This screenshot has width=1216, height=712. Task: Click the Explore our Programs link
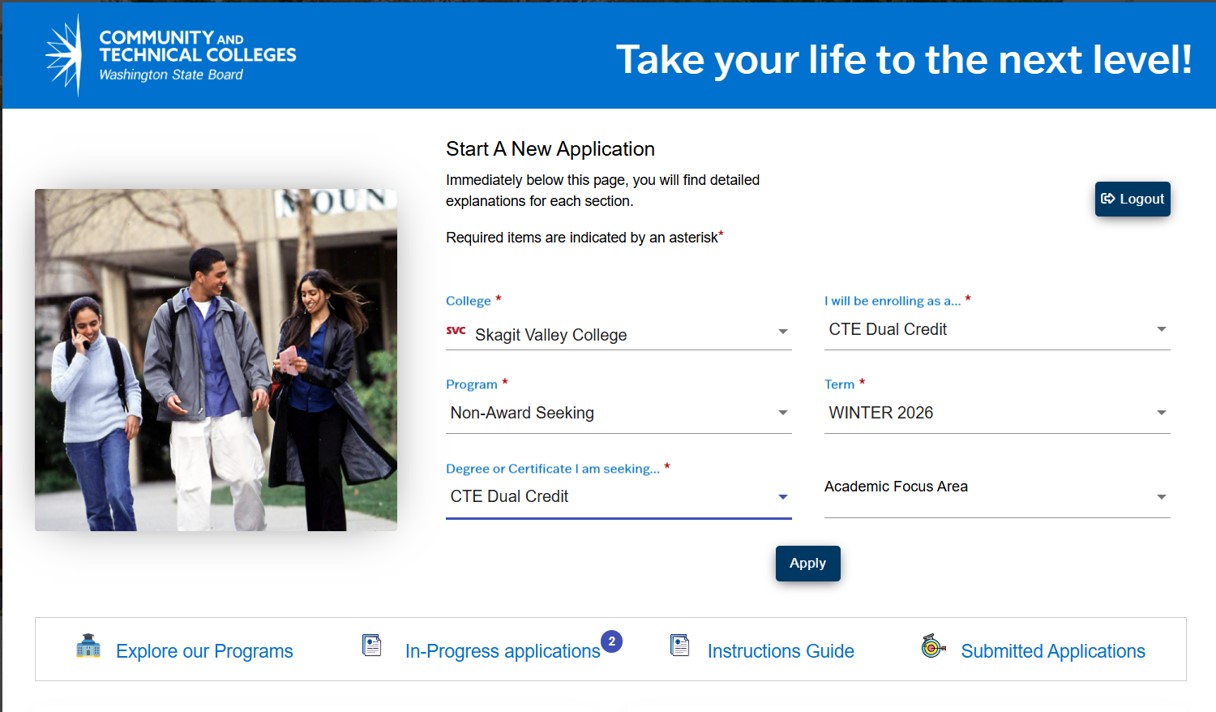[204, 651]
